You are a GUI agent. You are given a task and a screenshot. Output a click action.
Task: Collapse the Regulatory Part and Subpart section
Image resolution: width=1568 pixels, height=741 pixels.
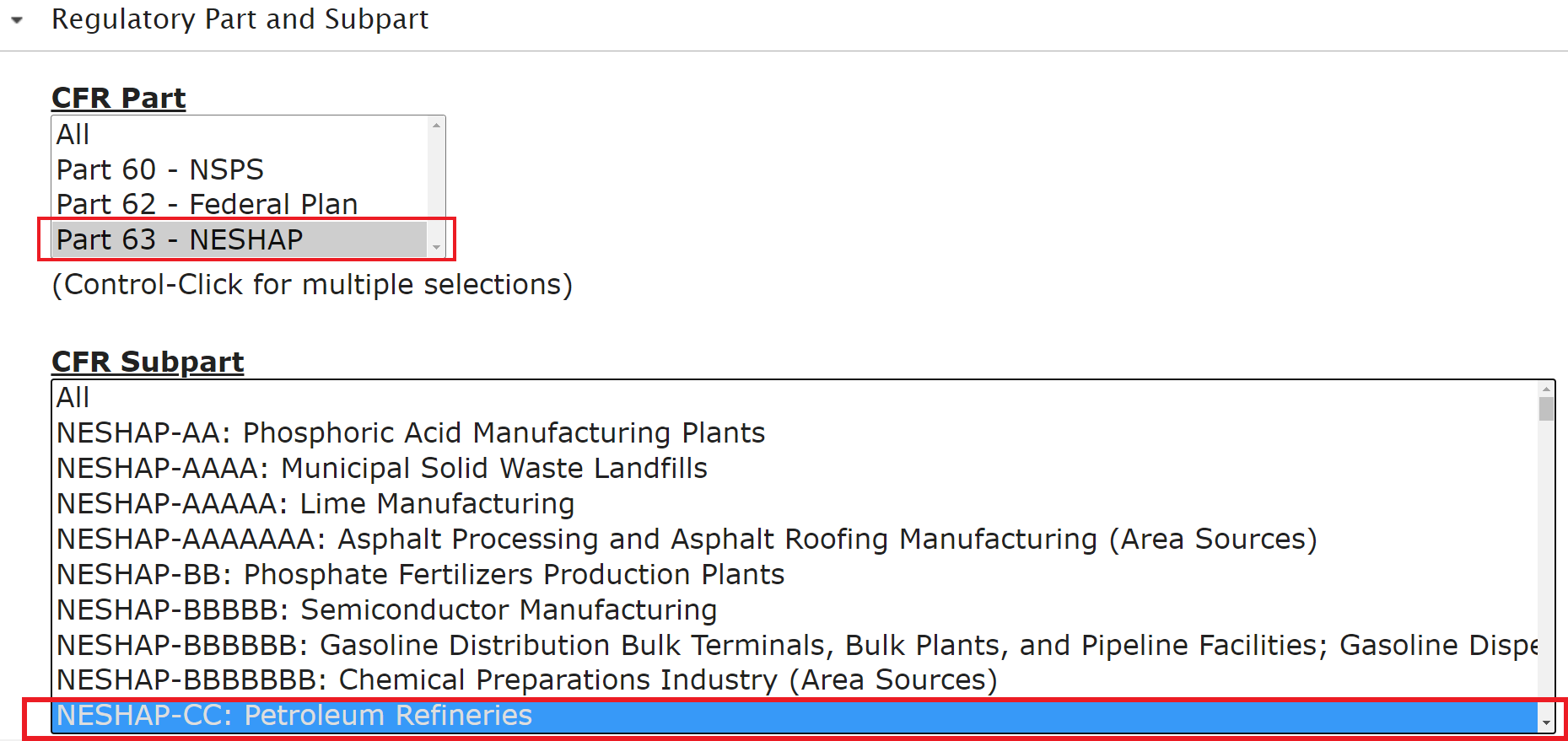pyautogui.click(x=17, y=19)
